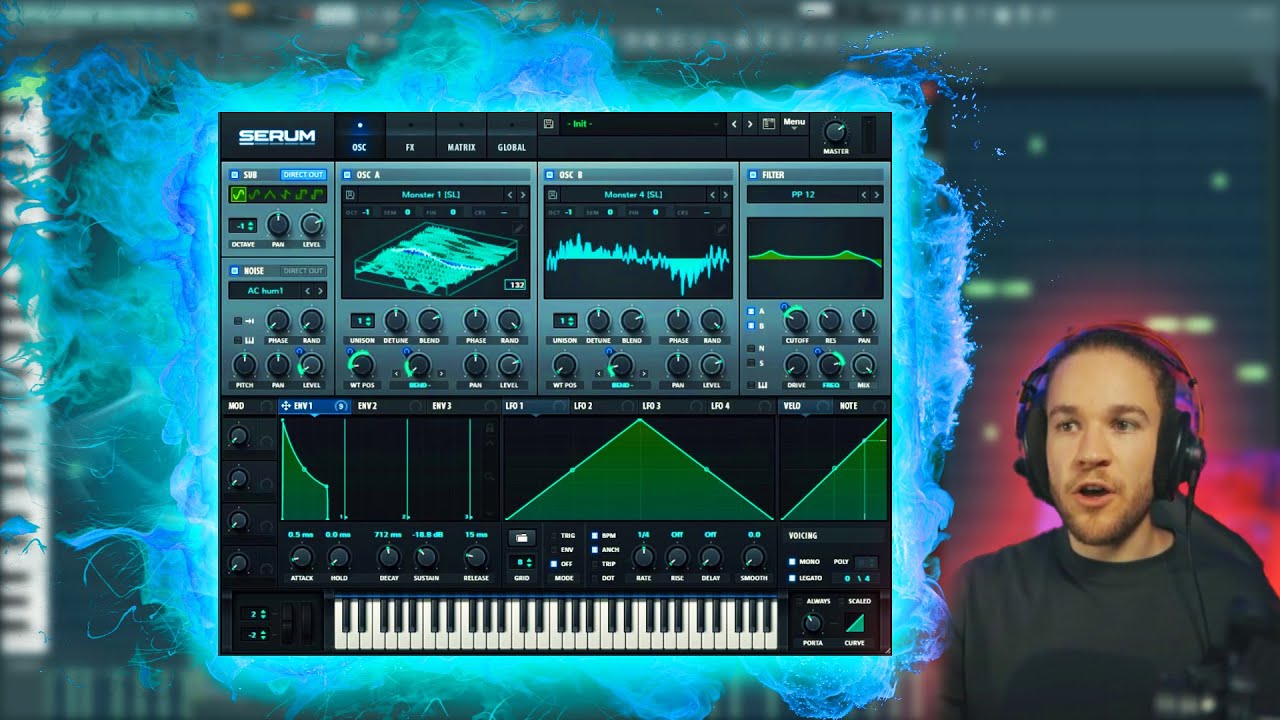Open the LFO shape folder button

[521, 537]
